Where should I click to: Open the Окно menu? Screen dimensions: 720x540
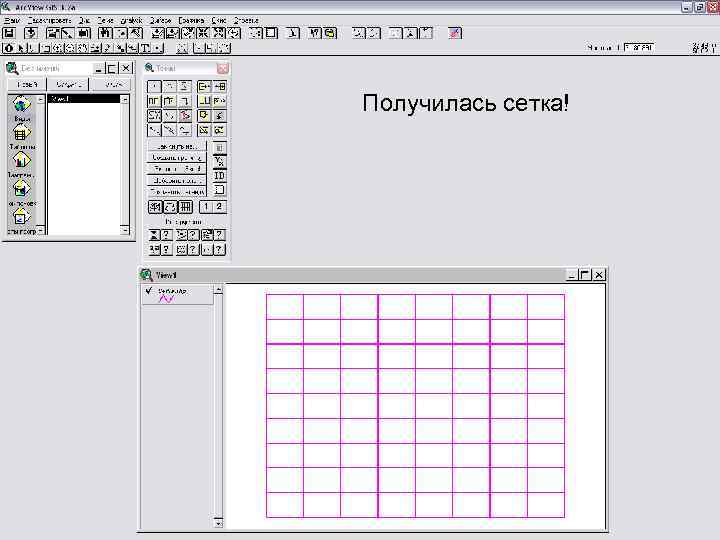tap(219, 20)
